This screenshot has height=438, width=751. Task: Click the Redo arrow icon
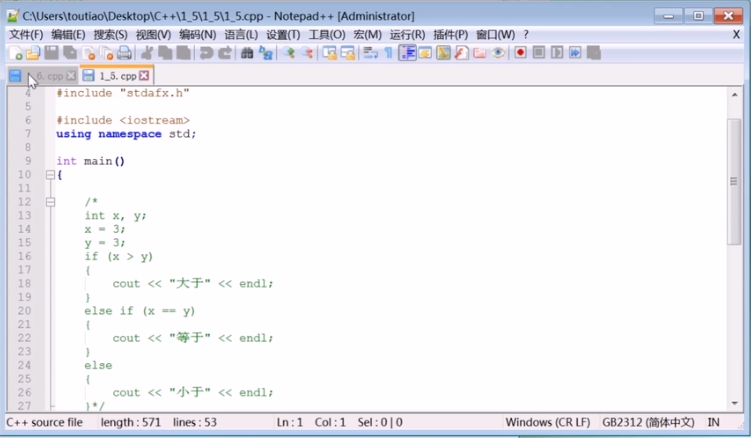224,53
